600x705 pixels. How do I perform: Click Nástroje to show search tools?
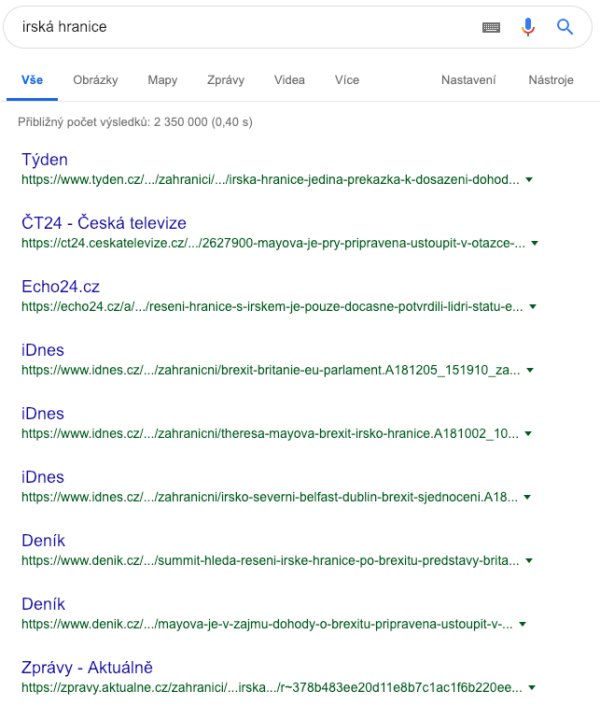[x=551, y=80]
